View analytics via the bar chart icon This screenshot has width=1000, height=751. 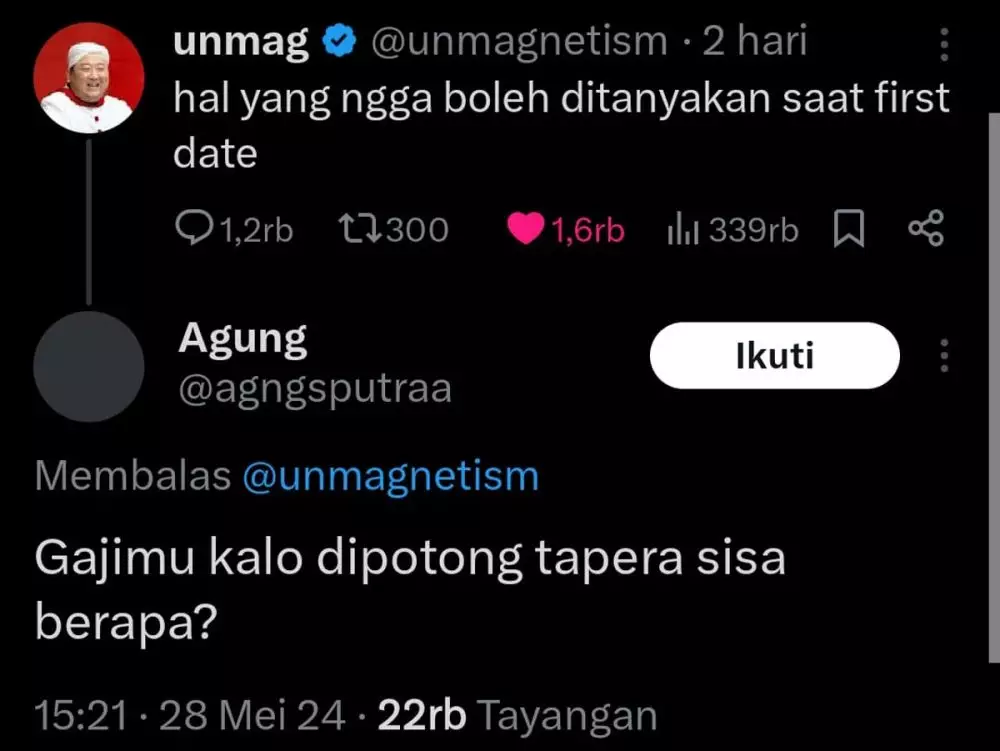pyautogui.click(x=684, y=228)
